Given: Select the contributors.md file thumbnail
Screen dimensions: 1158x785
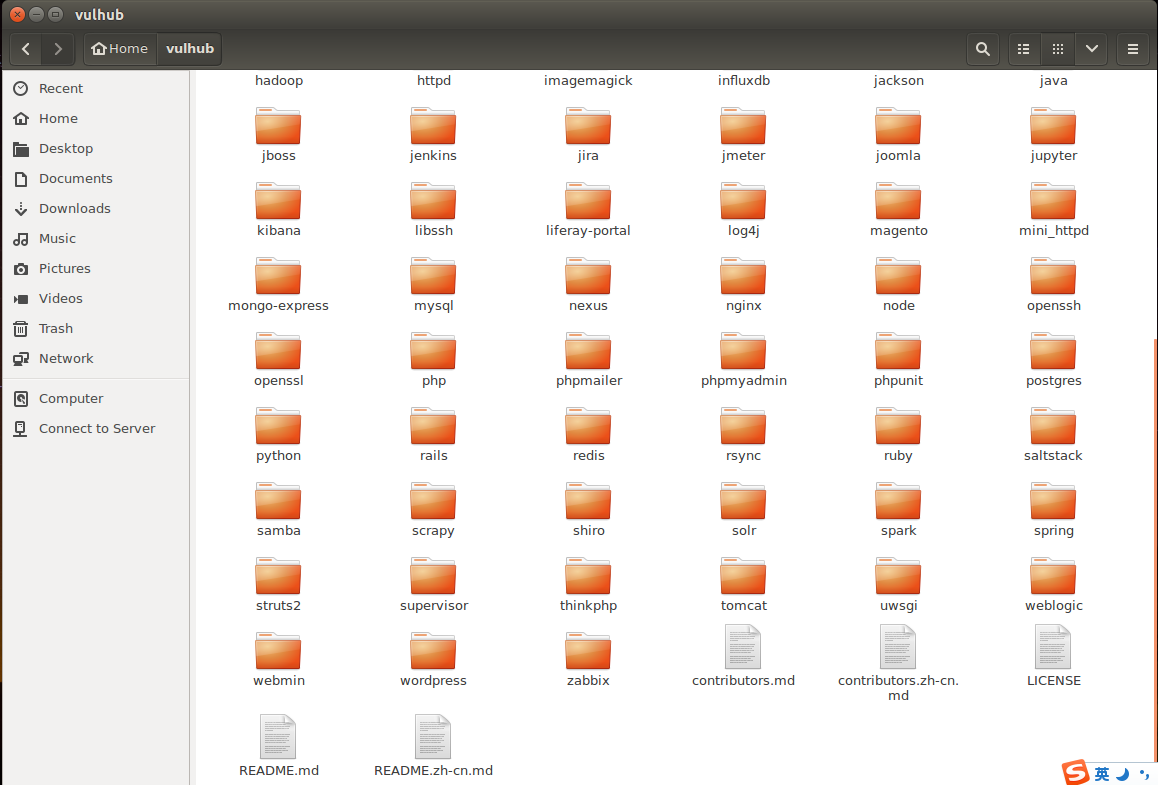Looking at the screenshot, I should point(743,647).
